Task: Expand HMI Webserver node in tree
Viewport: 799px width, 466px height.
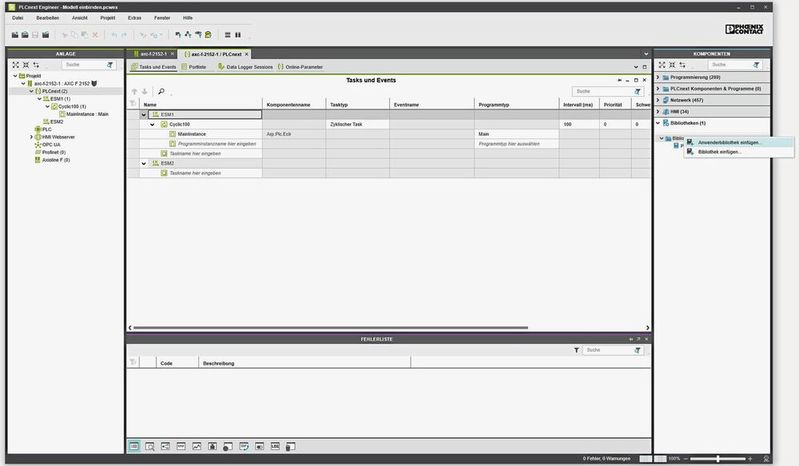Action: point(32,136)
